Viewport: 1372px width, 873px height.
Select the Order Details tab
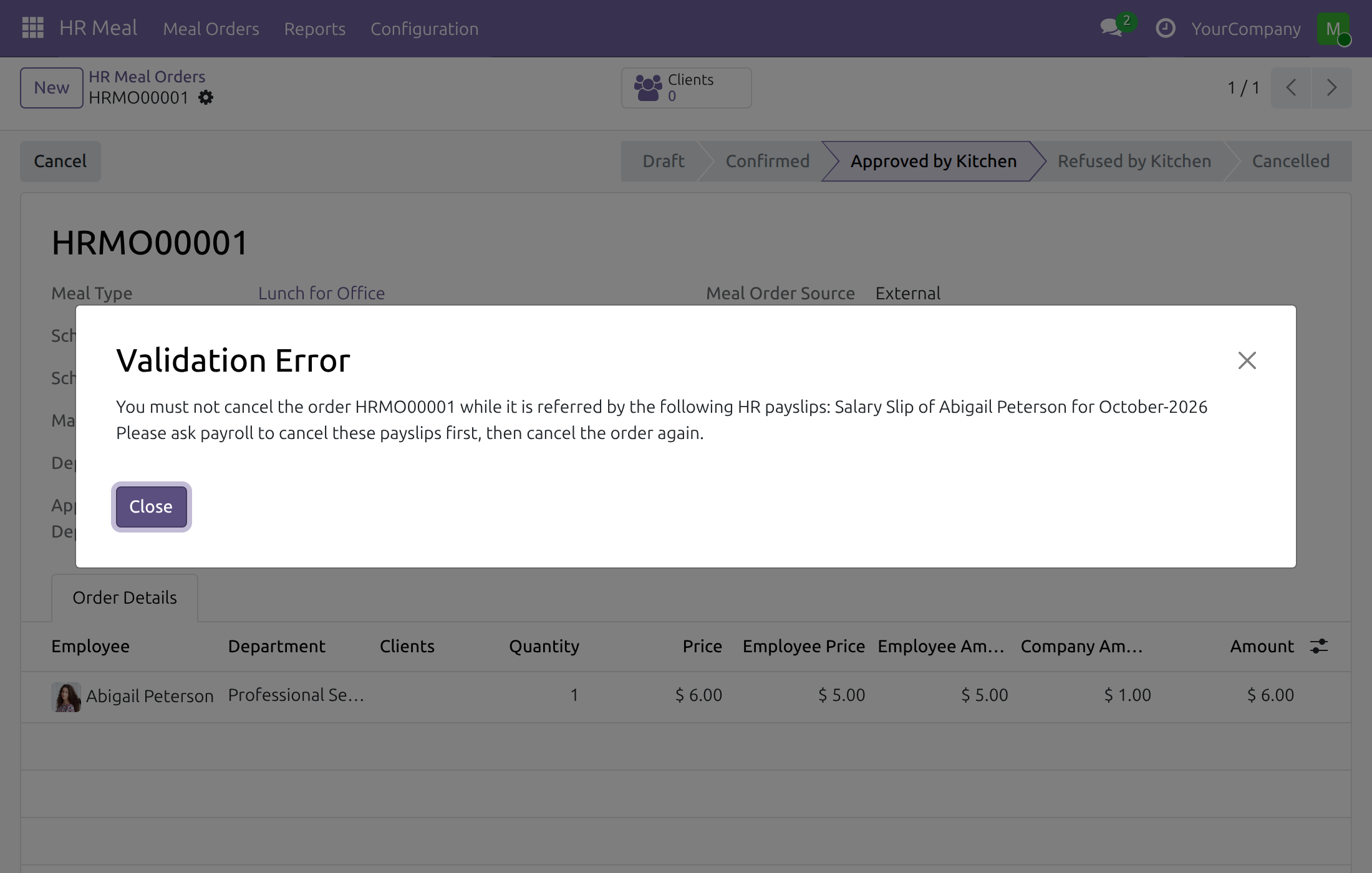tap(125, 597)
